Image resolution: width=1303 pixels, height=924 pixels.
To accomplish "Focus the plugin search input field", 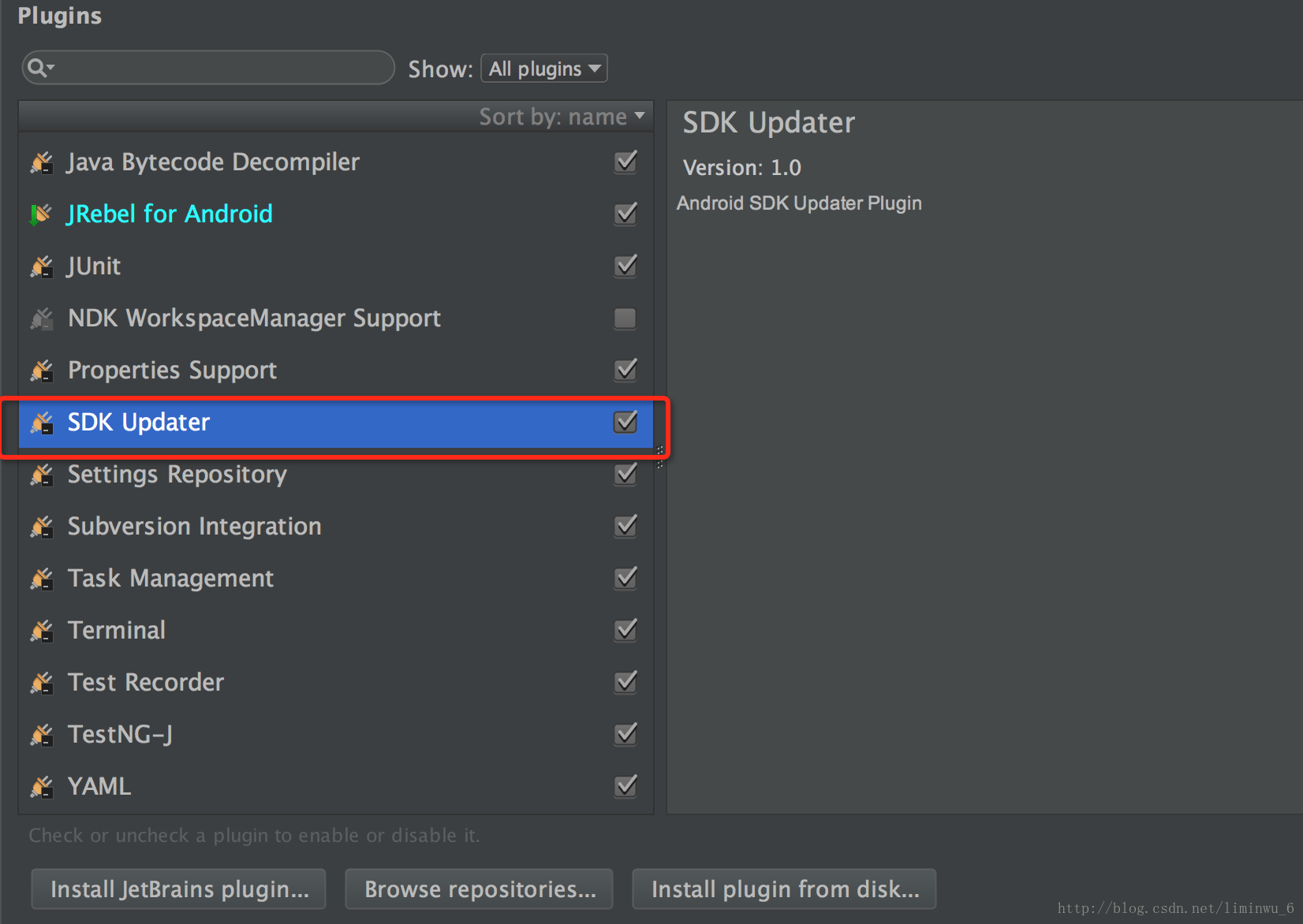I will pos(208,68).
